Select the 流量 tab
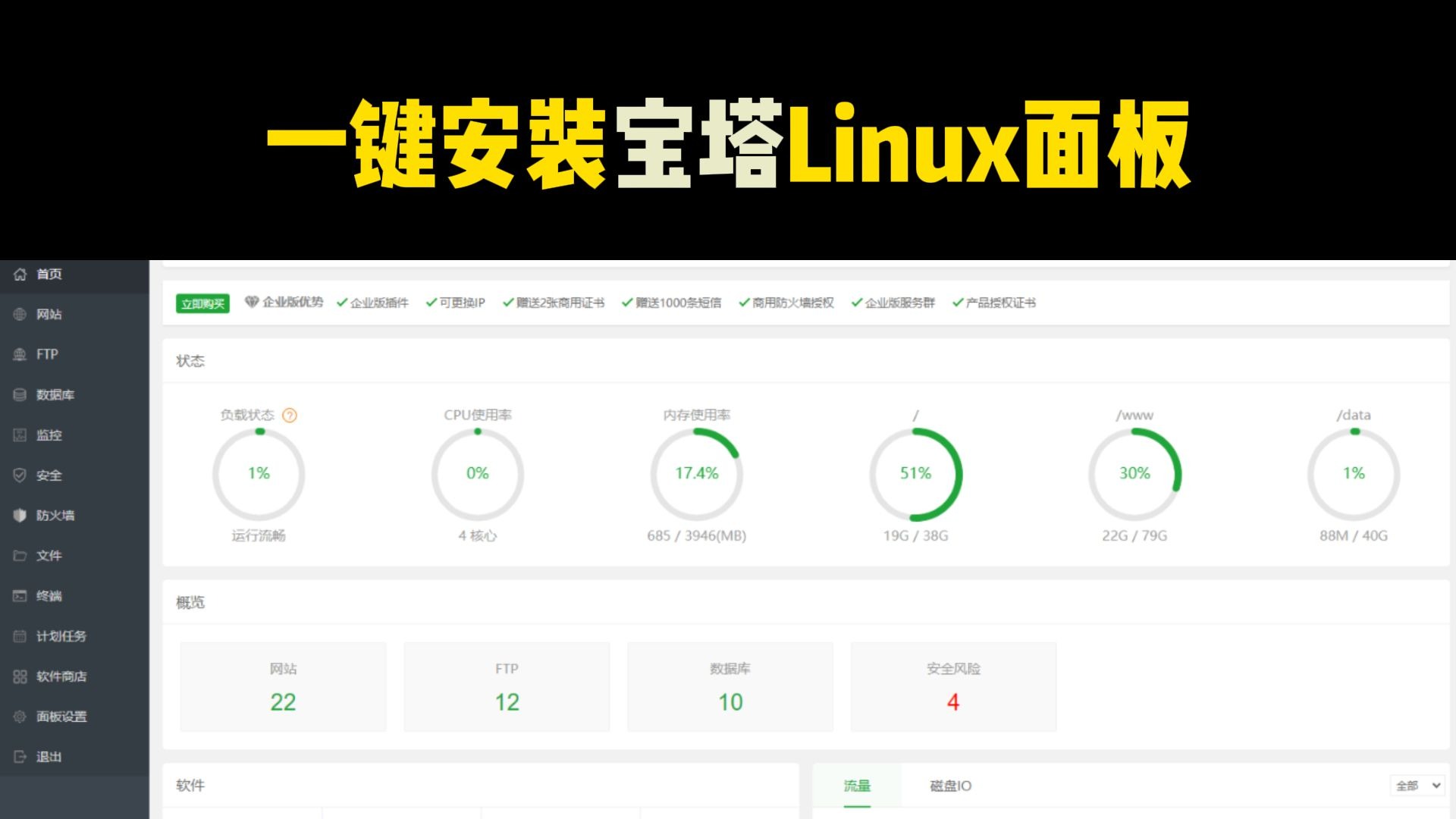Image resolution: width=1456 pixels, height=819 pixels. tap(857, 786)
